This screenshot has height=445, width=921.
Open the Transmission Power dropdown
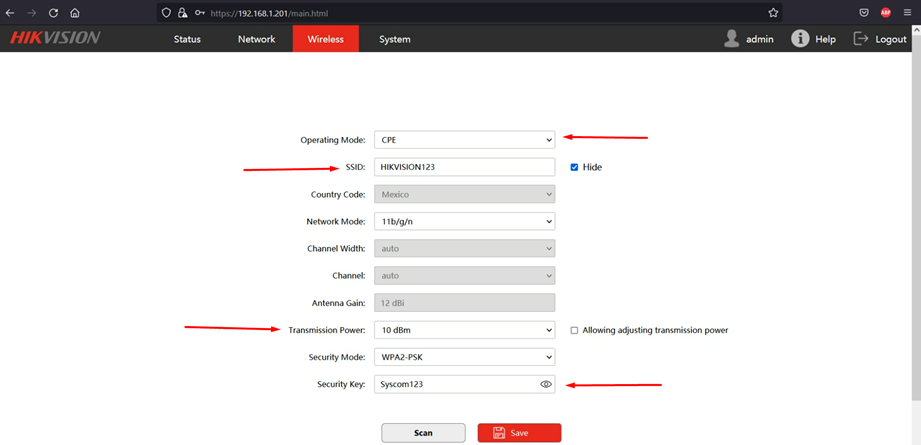[x=465, y=331]
